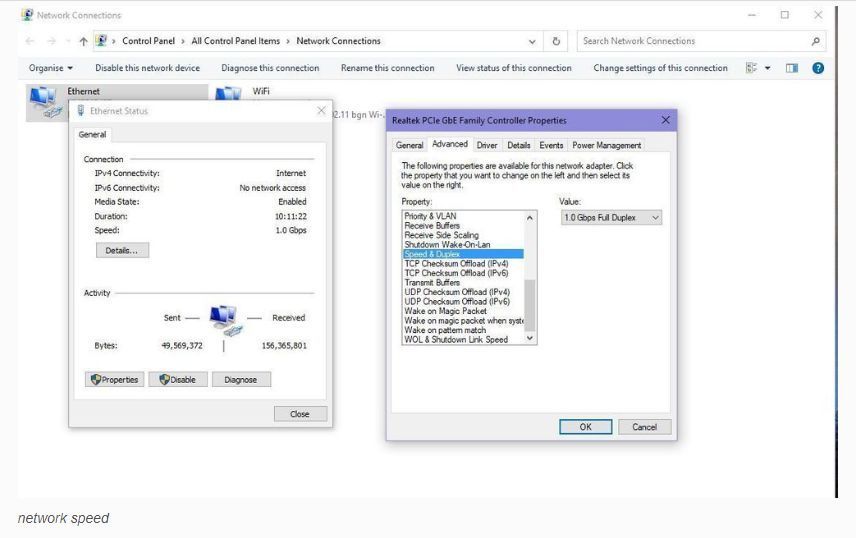Select TCP Checksum Offload (IPv6) property
Screen dimensions: 856x538
point(463,273)
